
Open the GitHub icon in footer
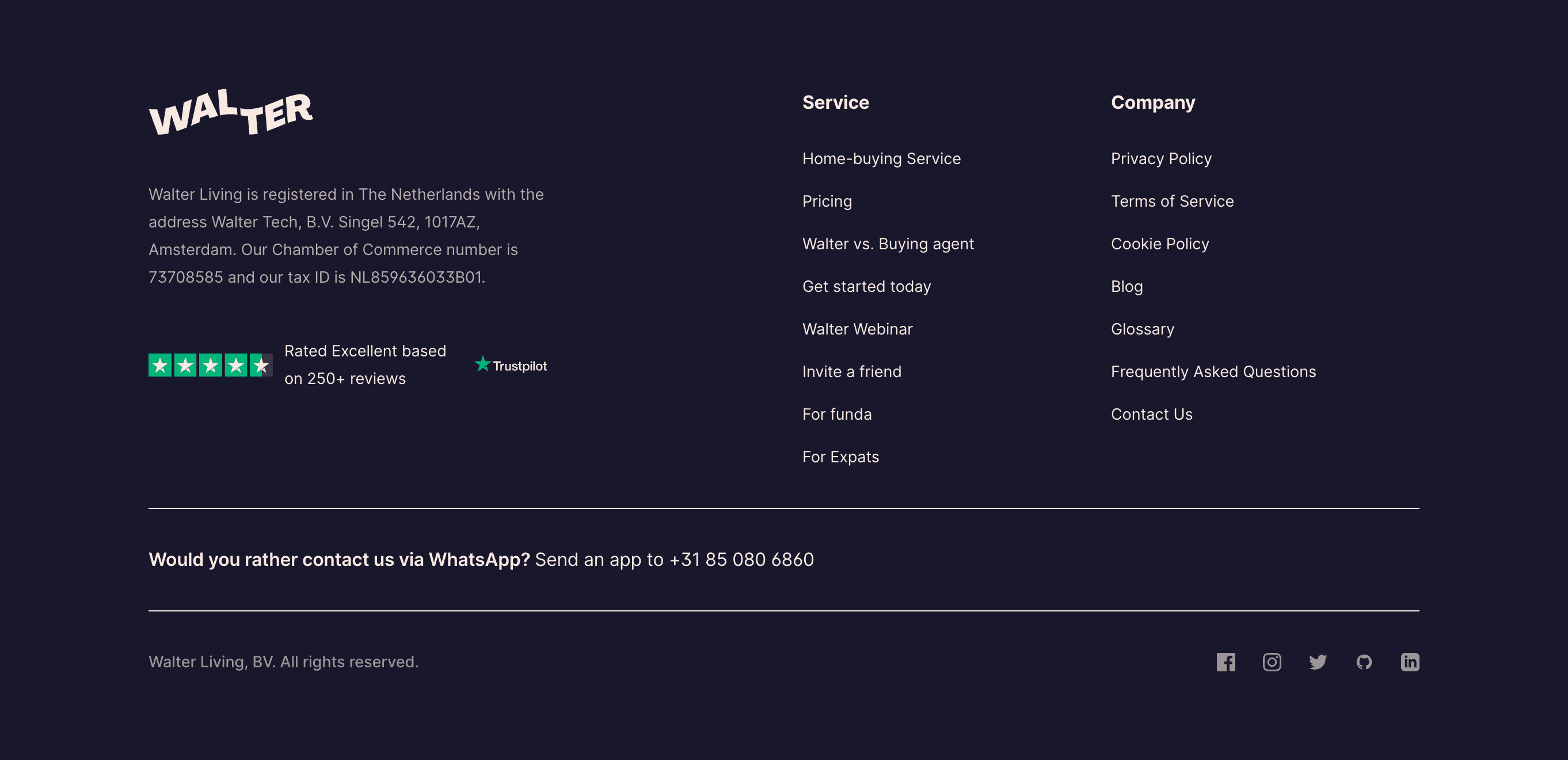(1364, 662)
